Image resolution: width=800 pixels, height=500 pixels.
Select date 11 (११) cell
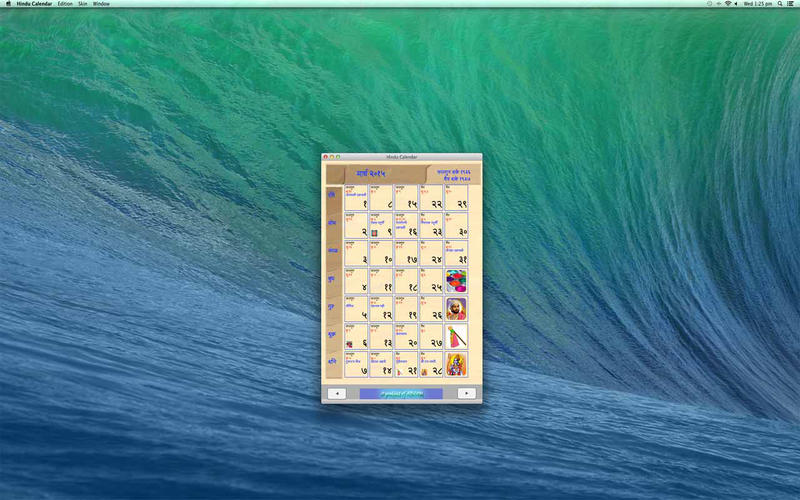pos(381,281)
